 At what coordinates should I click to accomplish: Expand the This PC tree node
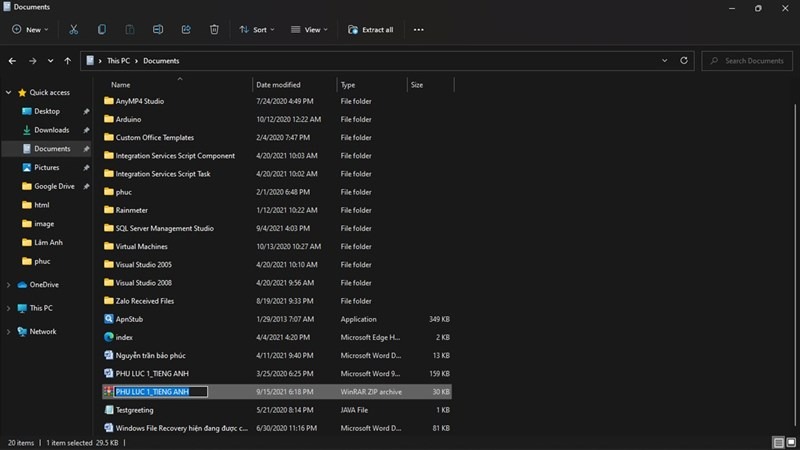pos(8,308)
